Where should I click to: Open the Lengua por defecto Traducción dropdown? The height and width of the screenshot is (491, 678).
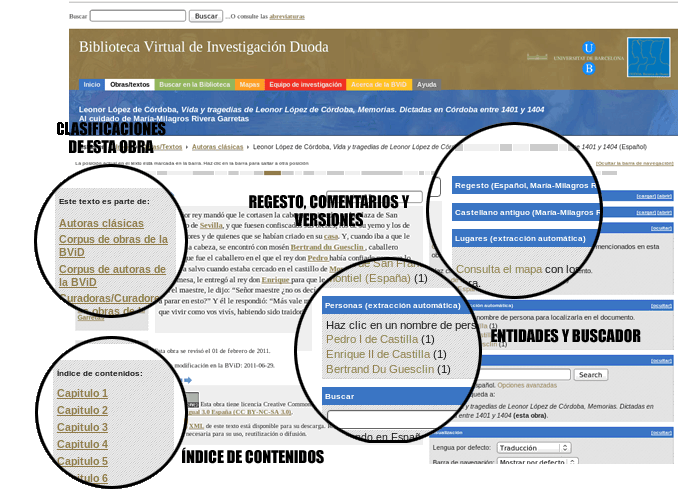(534, 448)
